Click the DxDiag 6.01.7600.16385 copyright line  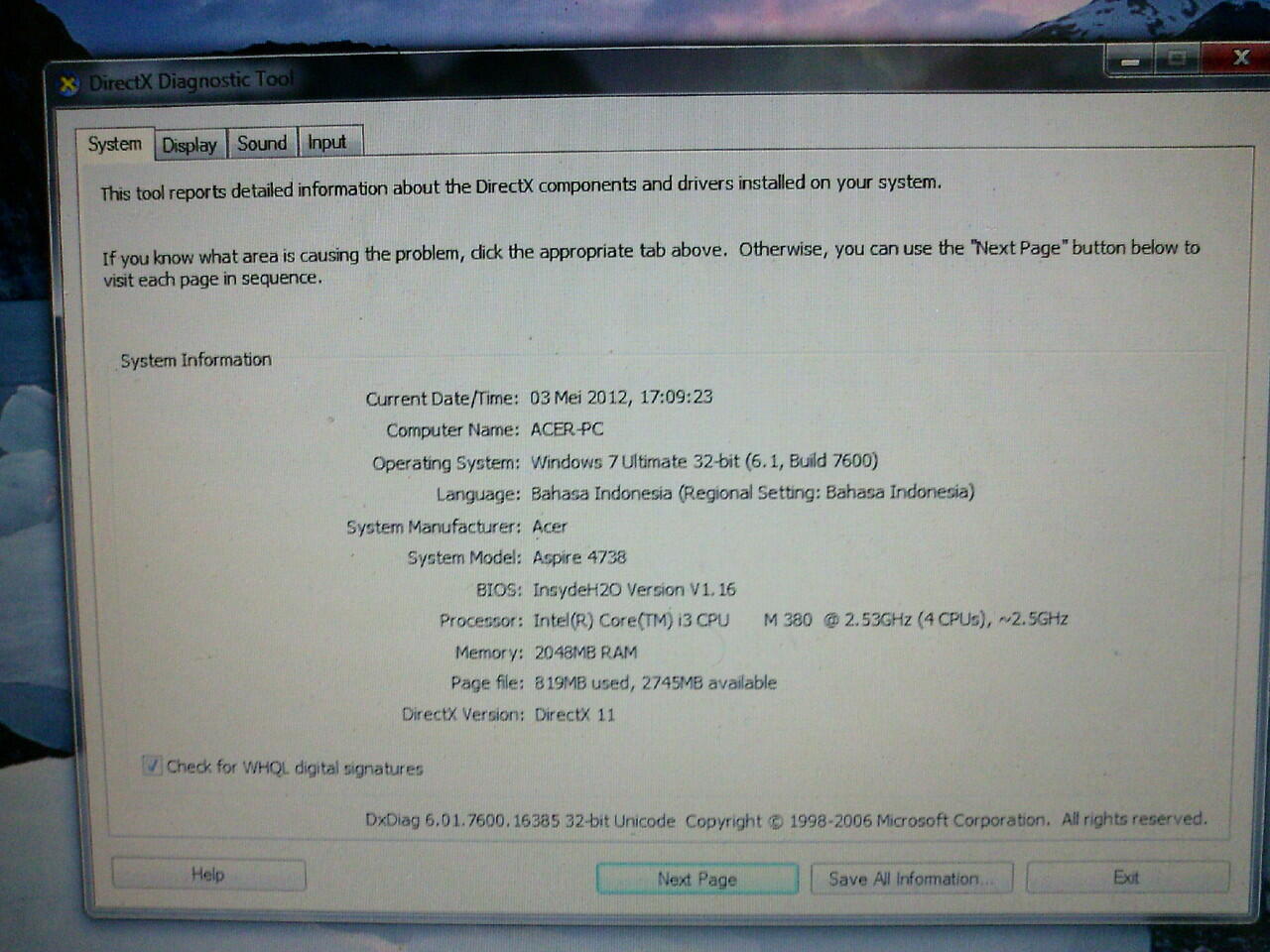pyautogui.click(x=786, y=820)
